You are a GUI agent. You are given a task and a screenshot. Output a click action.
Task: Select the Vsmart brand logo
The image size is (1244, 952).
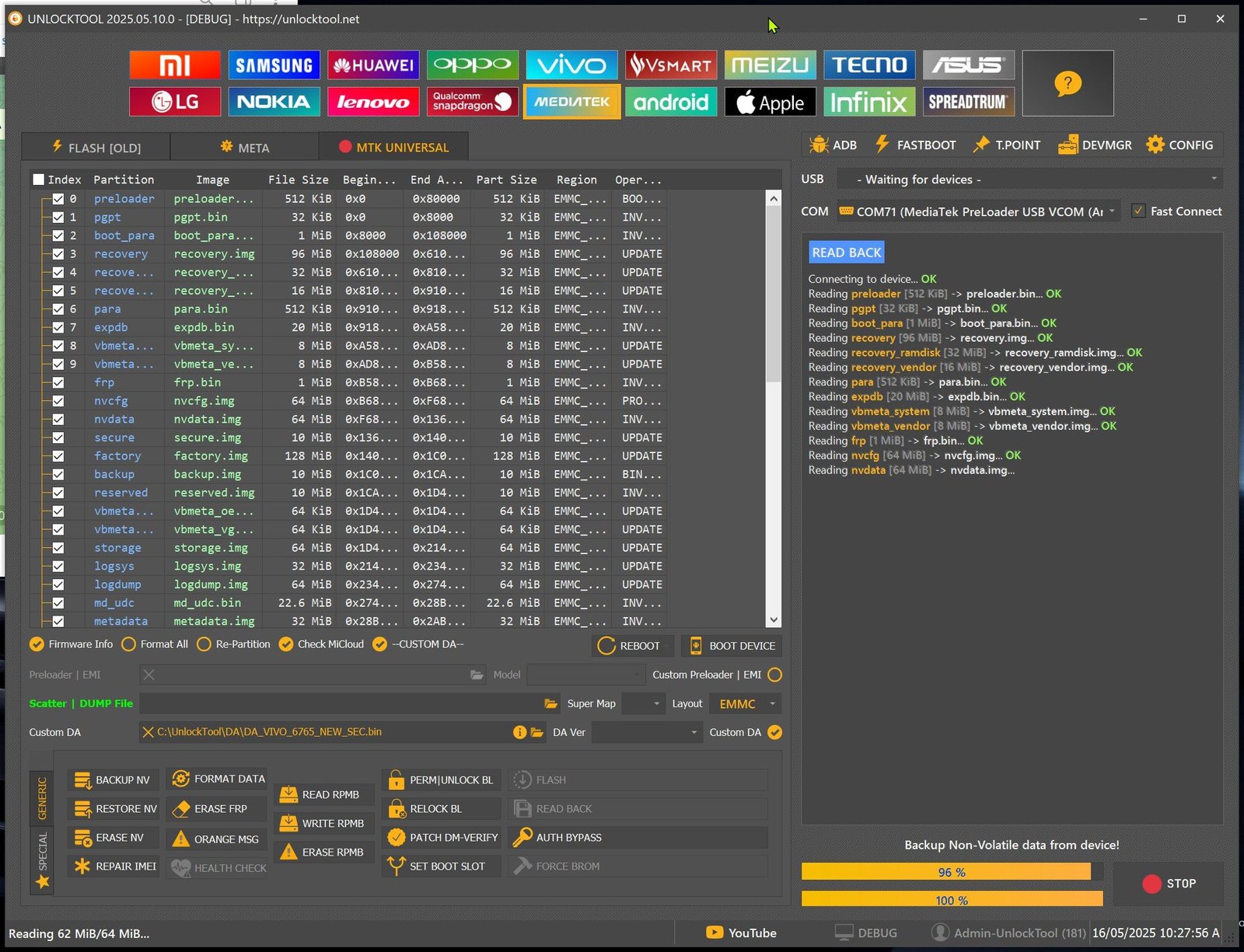(x=671, y=65)
